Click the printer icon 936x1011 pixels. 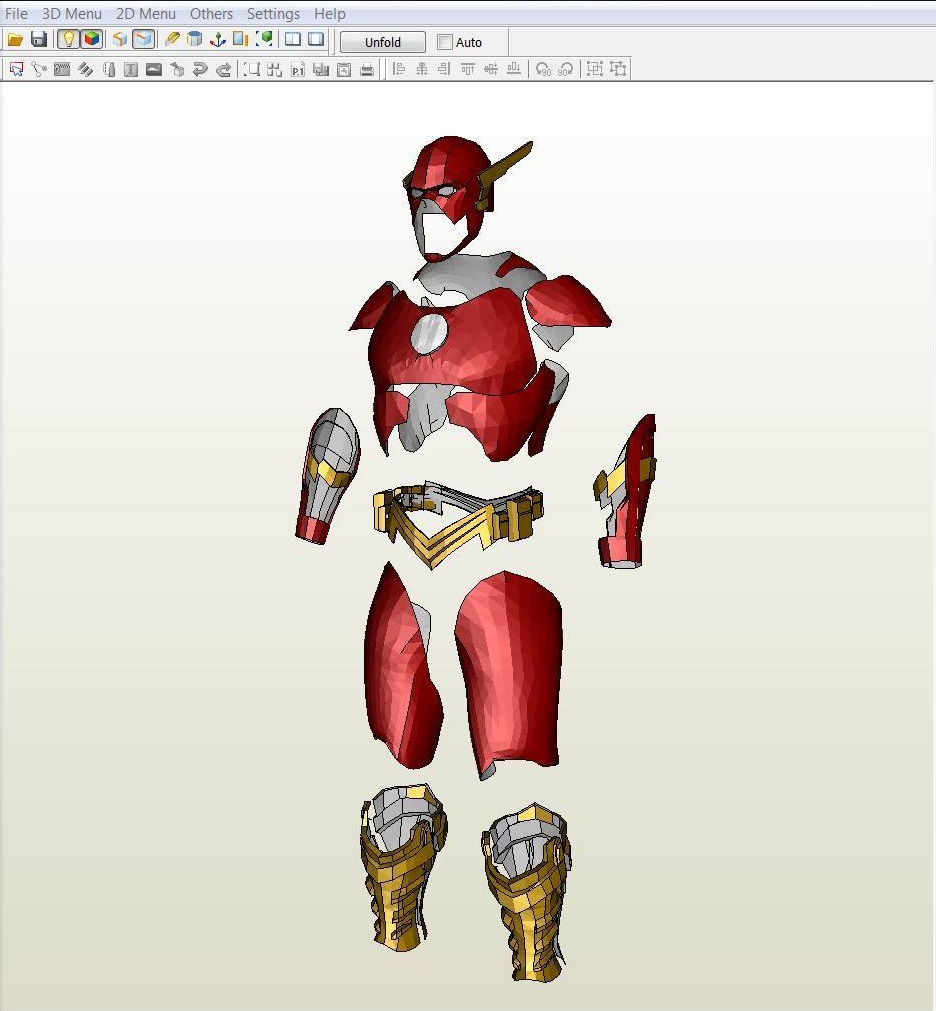pos(367,69)
